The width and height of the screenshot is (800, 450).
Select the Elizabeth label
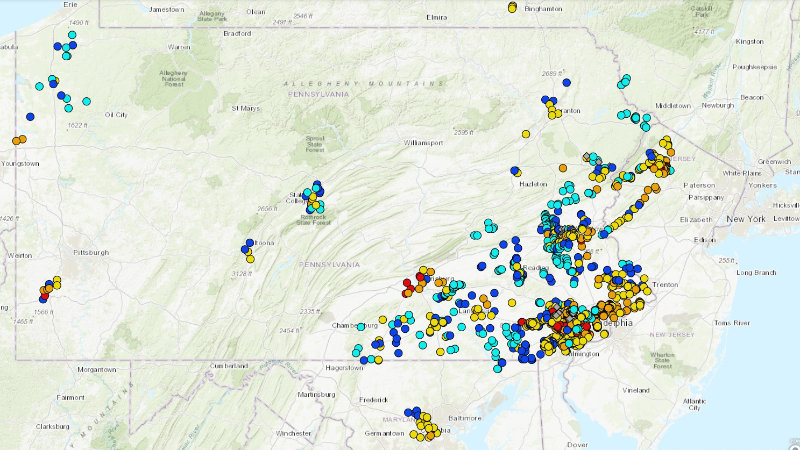(696, 219)
